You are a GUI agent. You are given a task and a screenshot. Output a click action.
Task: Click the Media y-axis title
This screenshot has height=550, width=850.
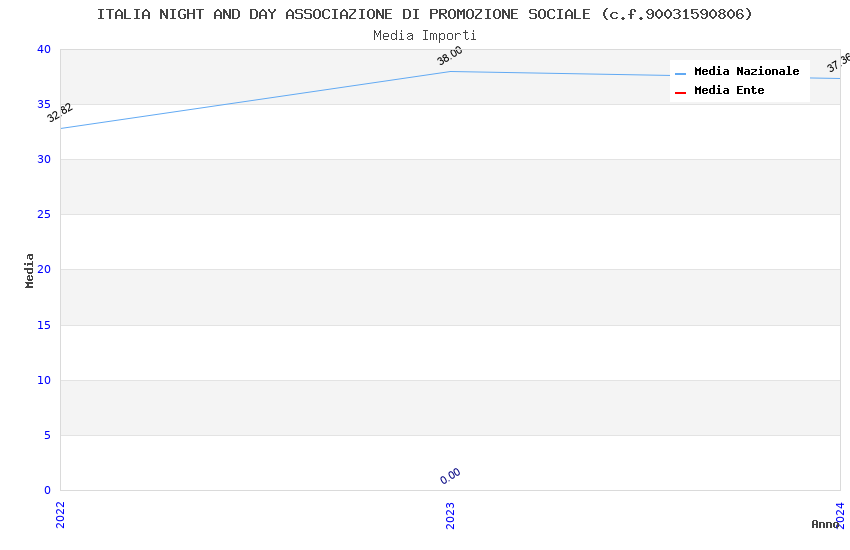point(30,270)
